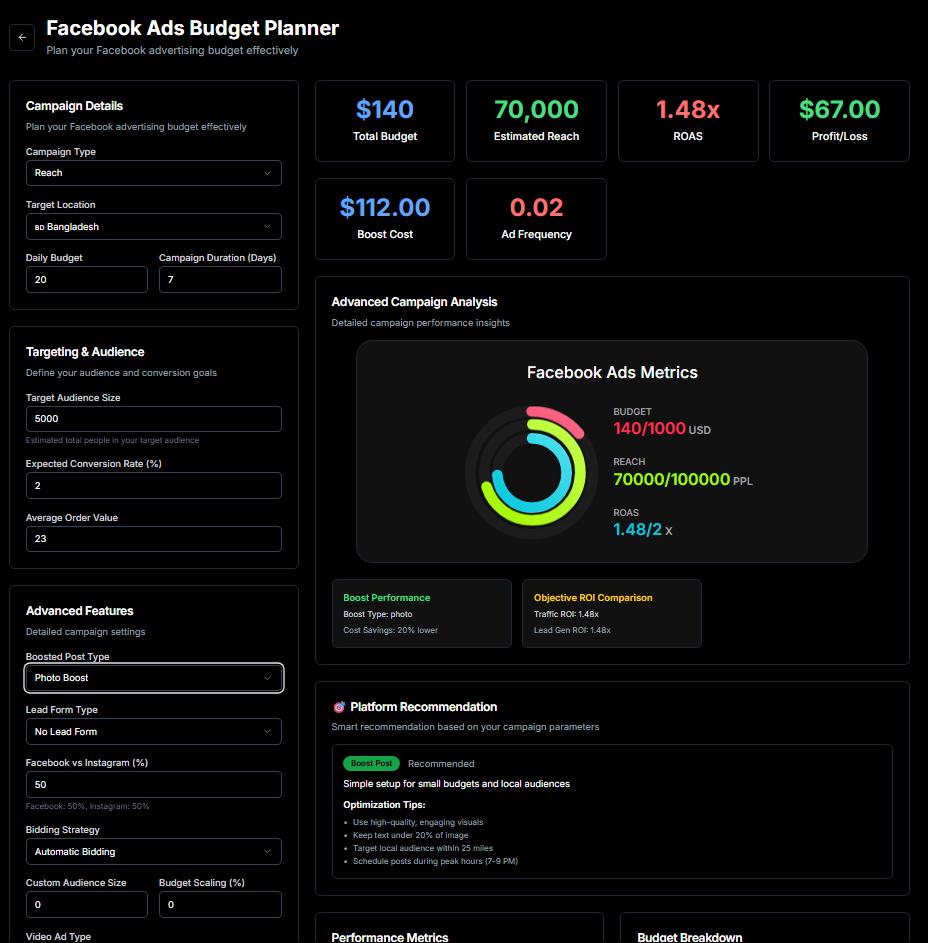928x943 pixels.
Task: Expand the Boosted Post Type dropdown
Action: tap(153, 678)
